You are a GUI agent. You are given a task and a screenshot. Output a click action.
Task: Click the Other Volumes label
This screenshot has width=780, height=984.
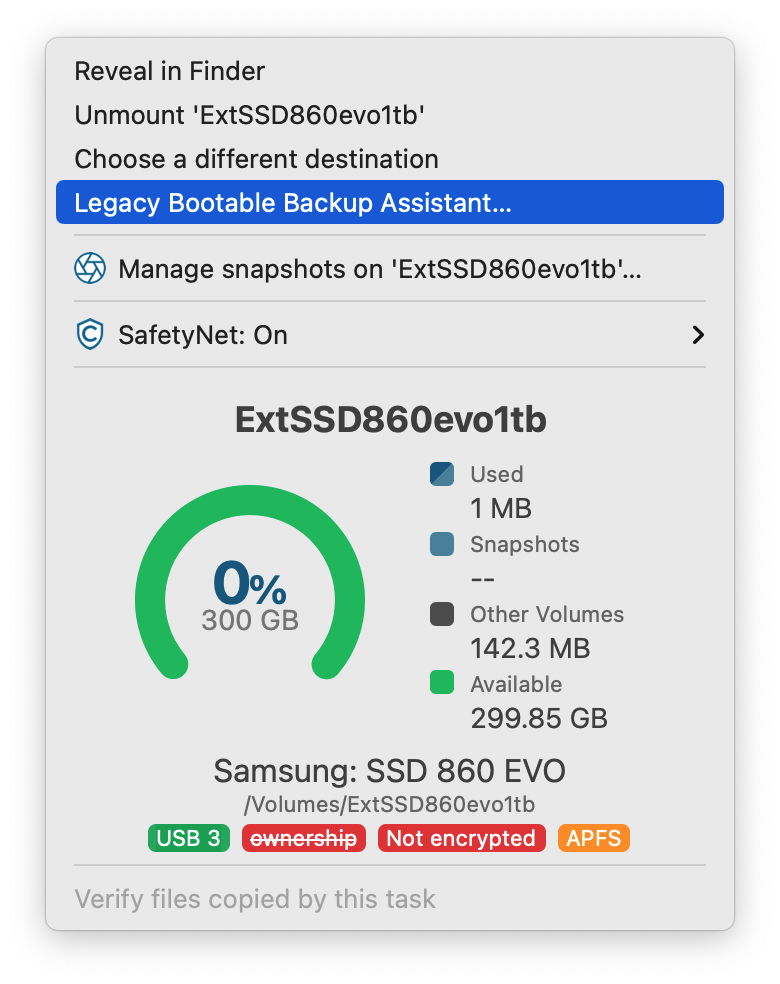pos(547,614)
